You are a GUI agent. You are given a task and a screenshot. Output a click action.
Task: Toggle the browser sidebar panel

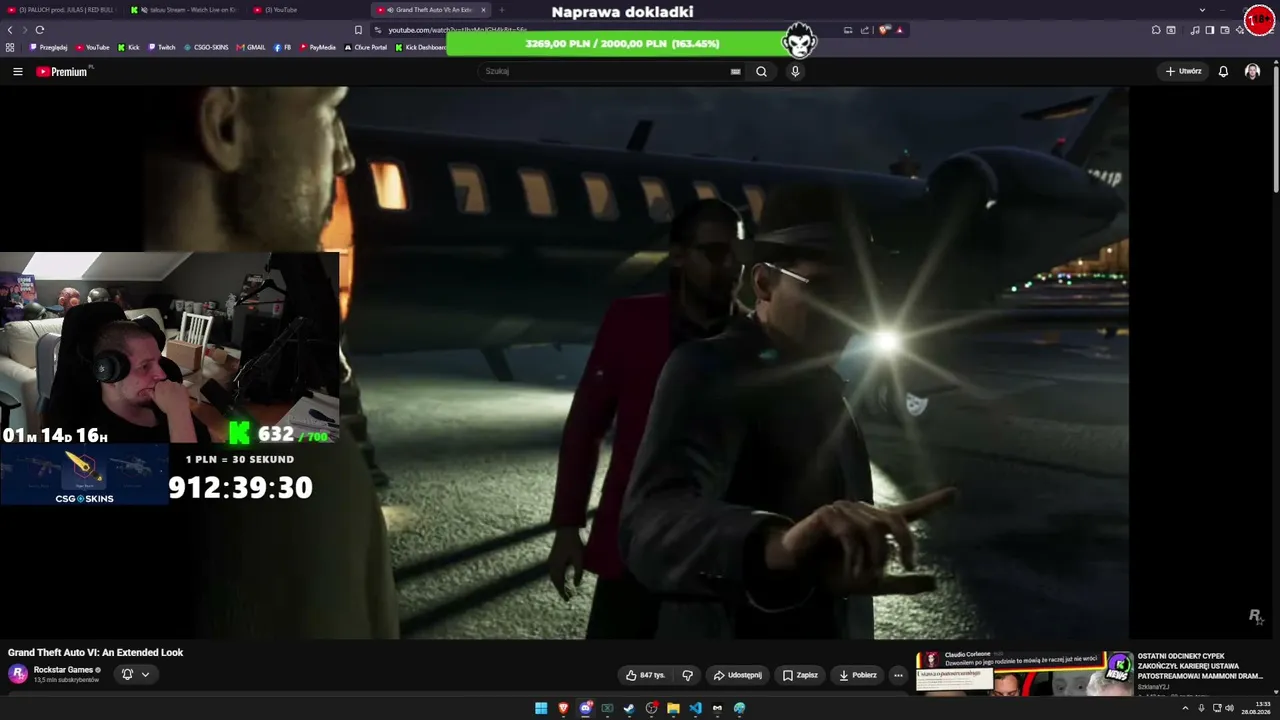coord(1210,30)
